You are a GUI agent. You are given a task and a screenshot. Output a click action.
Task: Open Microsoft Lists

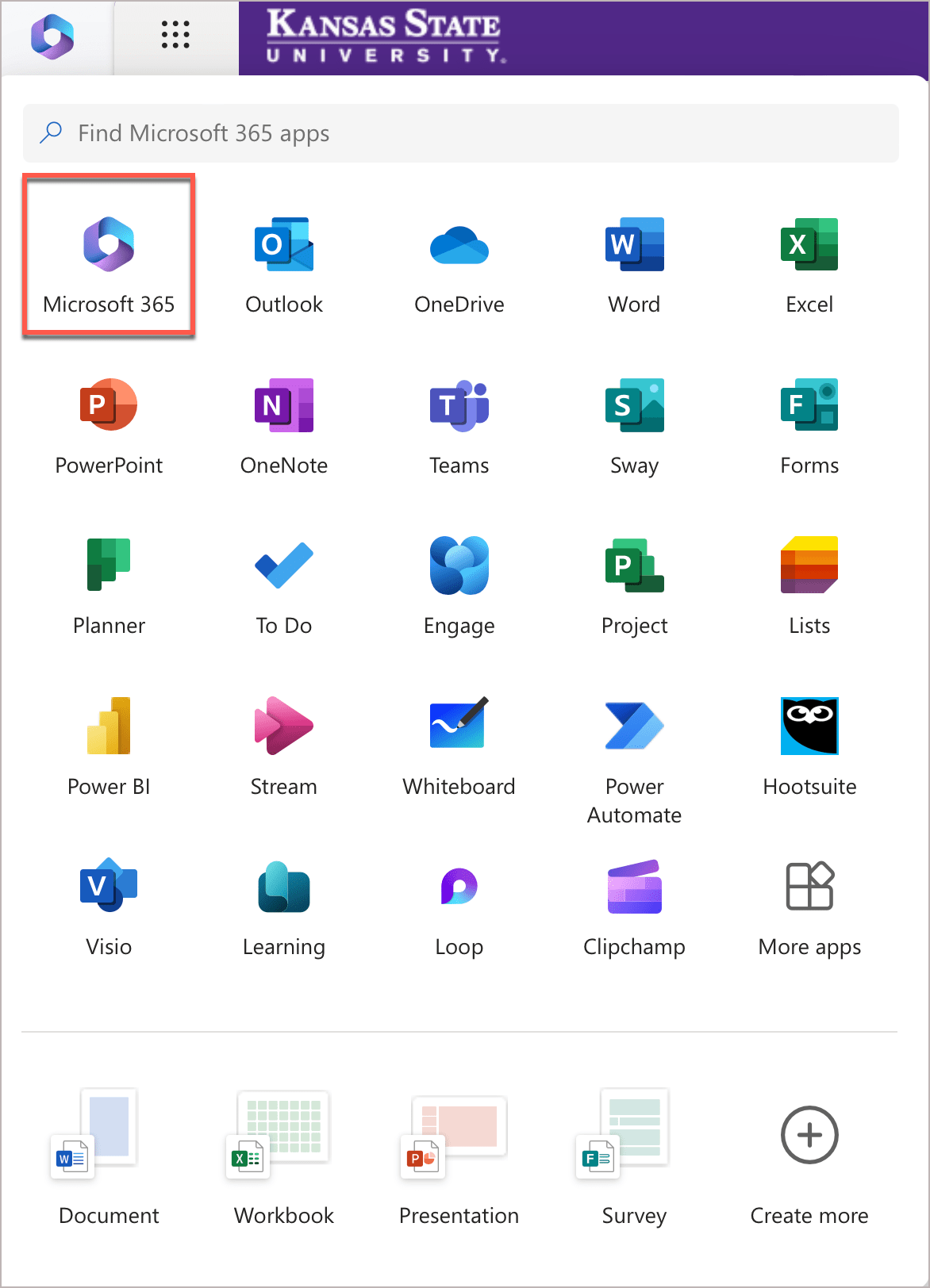tap(809, 587)
